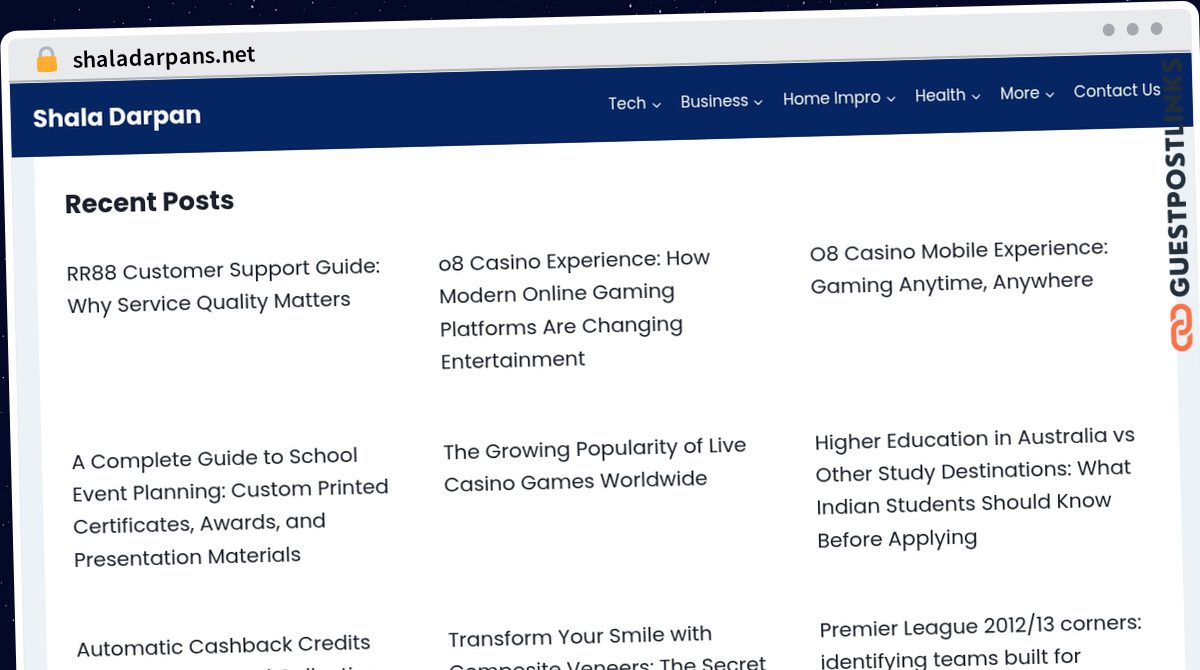Open RR88 Customer Support Guide post
The height and width of the screenshot is (670, 1200).
coord(223,286)
